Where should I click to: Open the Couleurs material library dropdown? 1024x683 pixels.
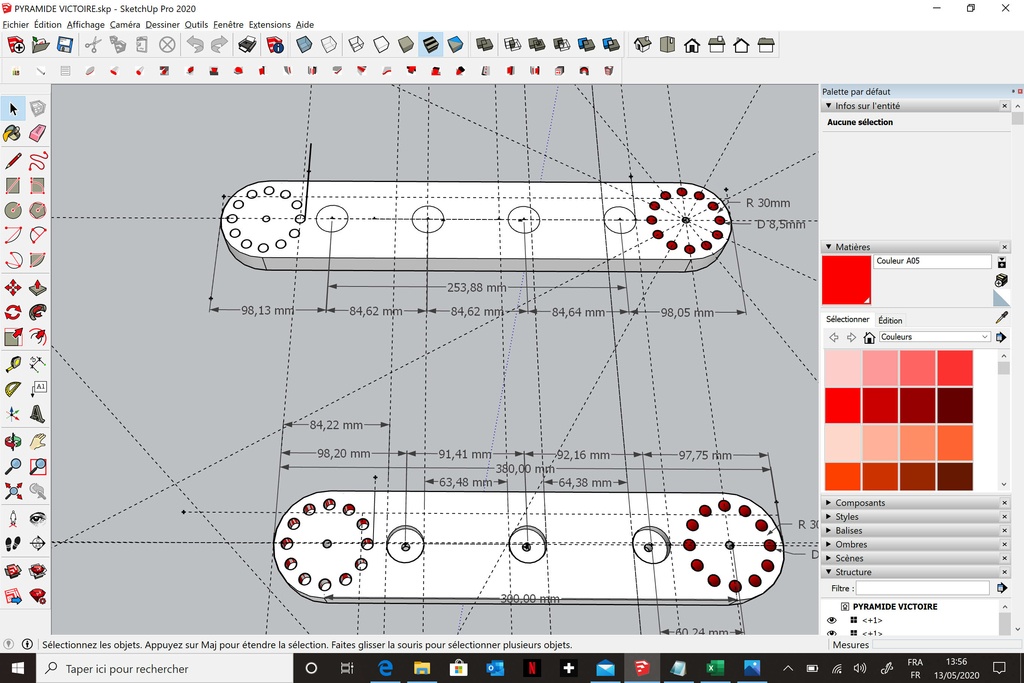pyautogui.click(x=934, y=337)
